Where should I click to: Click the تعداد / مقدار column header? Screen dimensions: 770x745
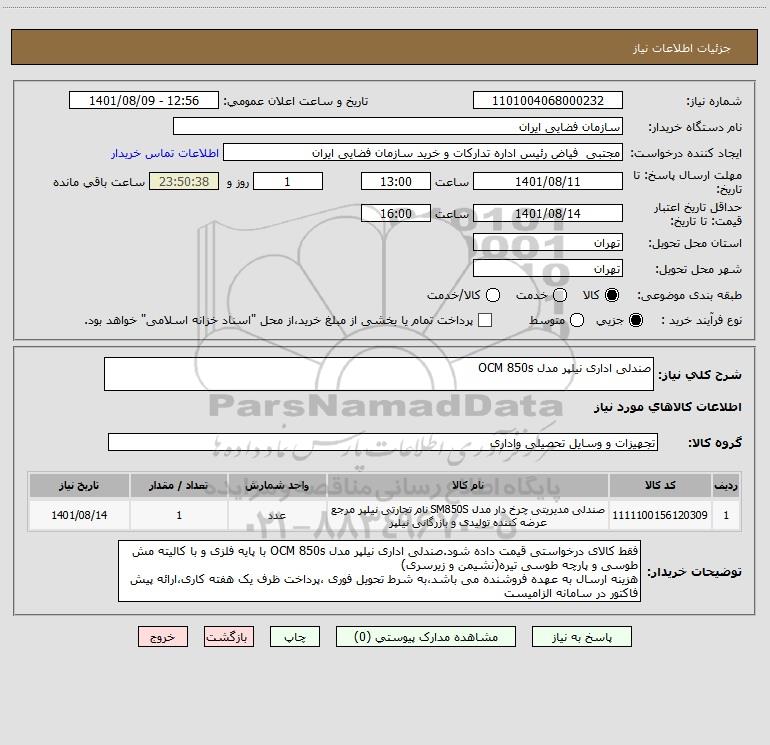click(x=179, y=485)
